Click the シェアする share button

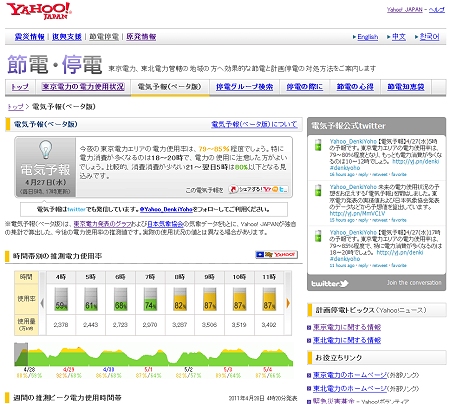pos(246,189)
